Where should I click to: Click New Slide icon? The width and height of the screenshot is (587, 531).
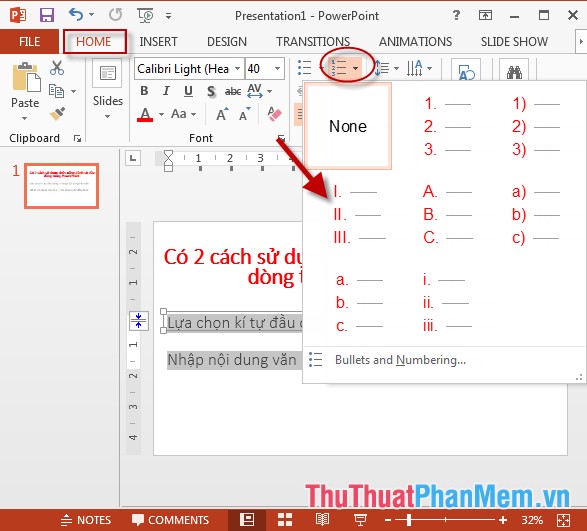pyautogui.click(x=108, y=73)
